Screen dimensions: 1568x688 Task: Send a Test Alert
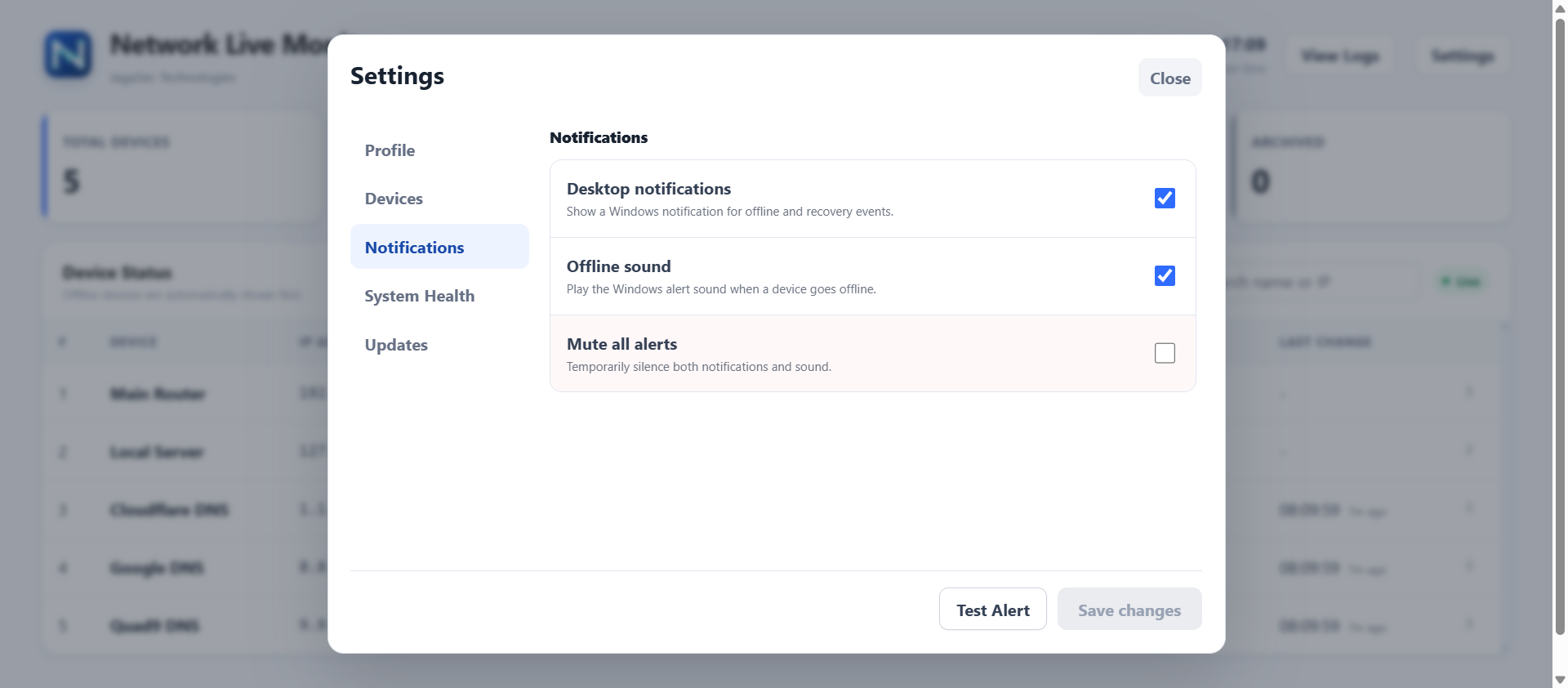click(992, 610)
